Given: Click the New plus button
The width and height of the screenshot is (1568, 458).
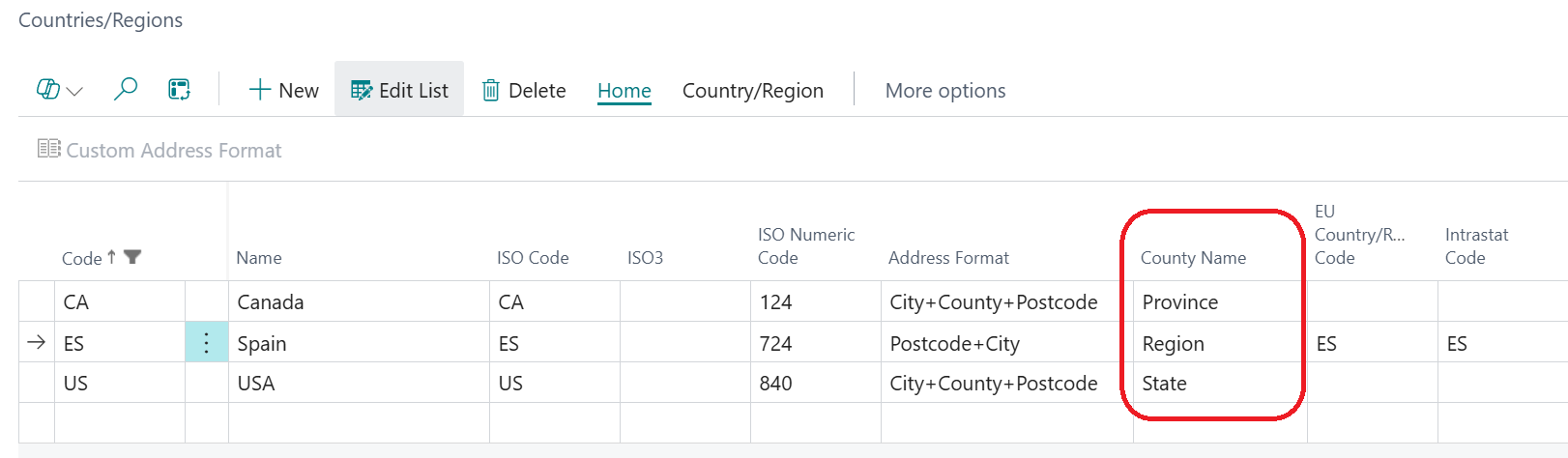Looking at the screenshot, I should tap(283, 90).
